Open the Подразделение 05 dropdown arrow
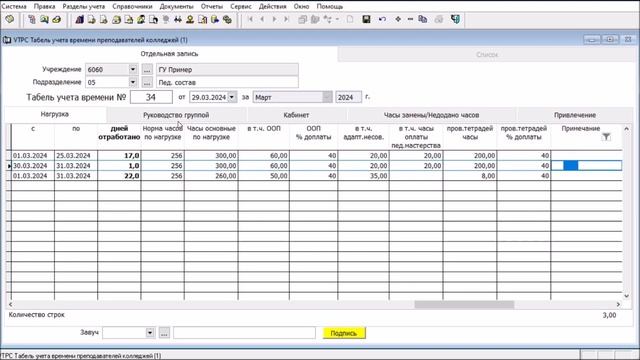640x360 pixels. (x=133, y=82)
